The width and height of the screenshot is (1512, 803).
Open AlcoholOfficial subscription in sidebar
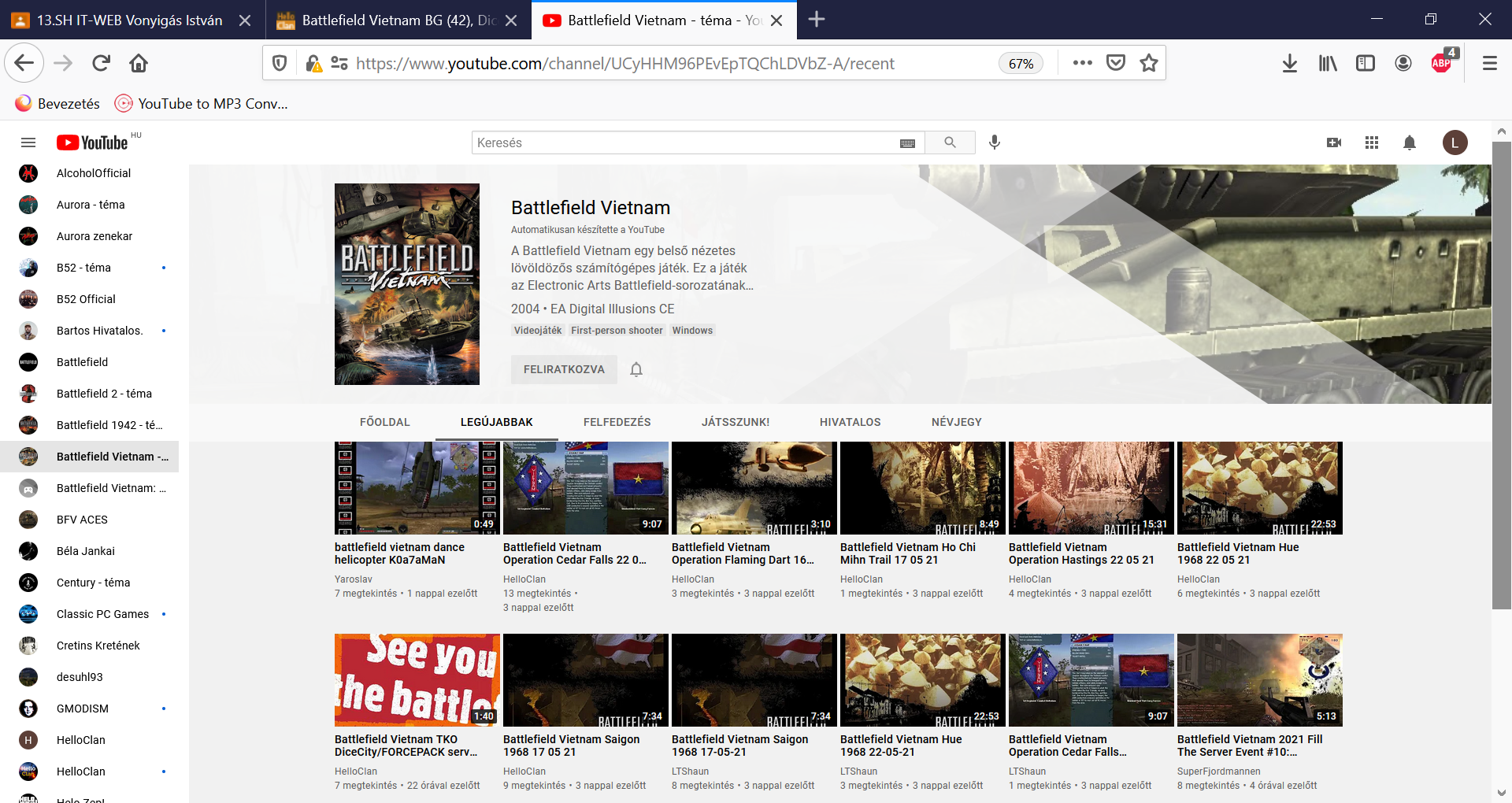[x=89, y=173]
